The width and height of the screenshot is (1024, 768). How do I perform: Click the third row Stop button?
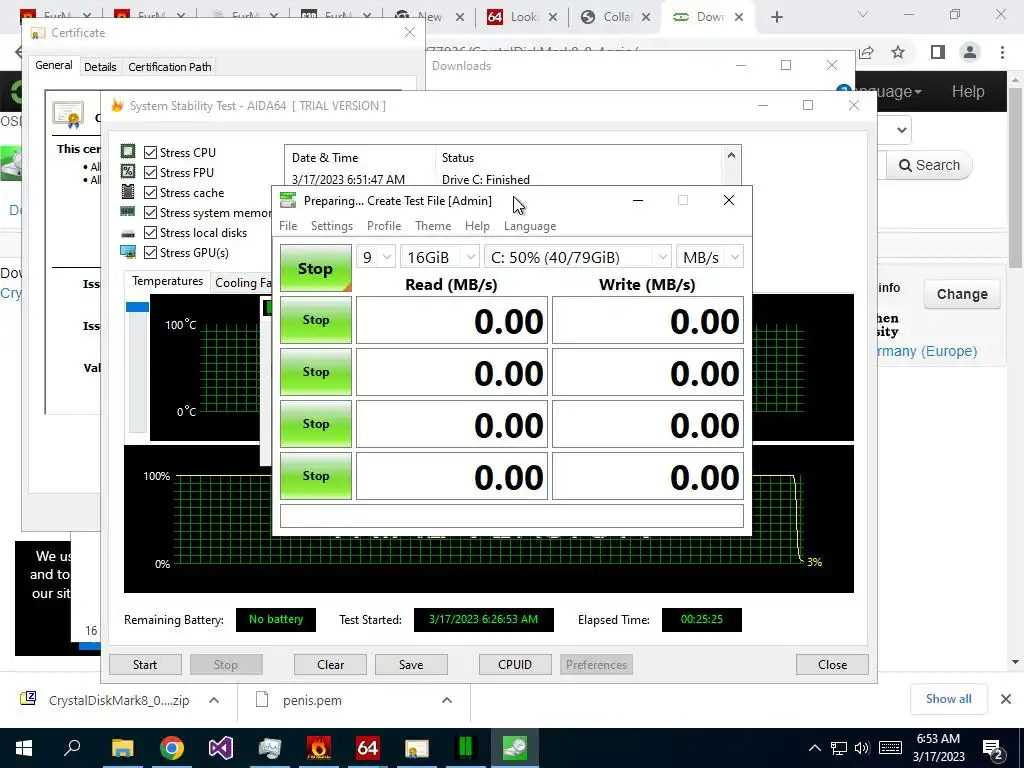click(x=316, y=424)
